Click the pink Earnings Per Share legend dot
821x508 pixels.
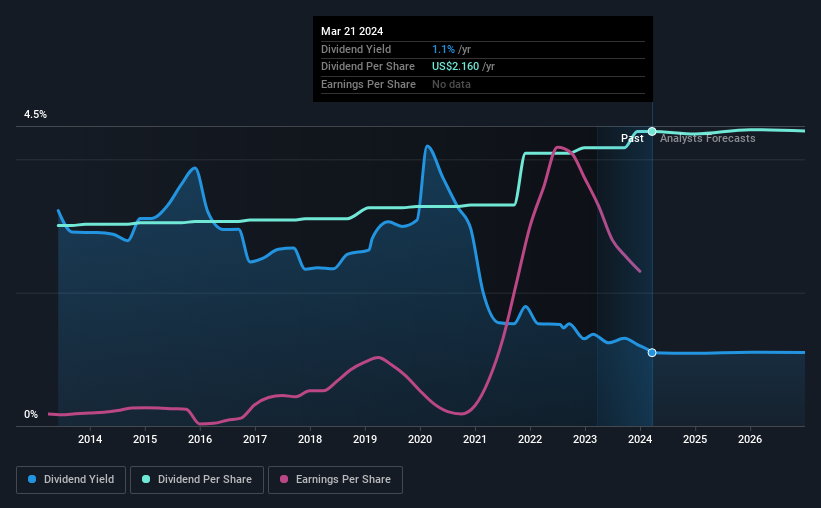tap(284, 479)
